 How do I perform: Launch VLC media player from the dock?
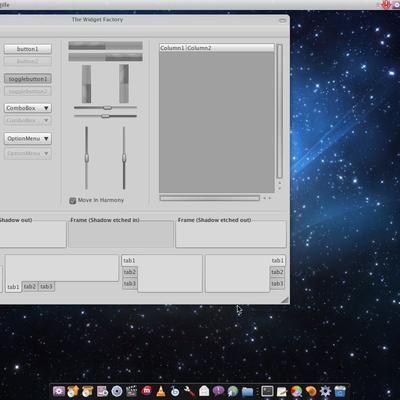[161, 391]
